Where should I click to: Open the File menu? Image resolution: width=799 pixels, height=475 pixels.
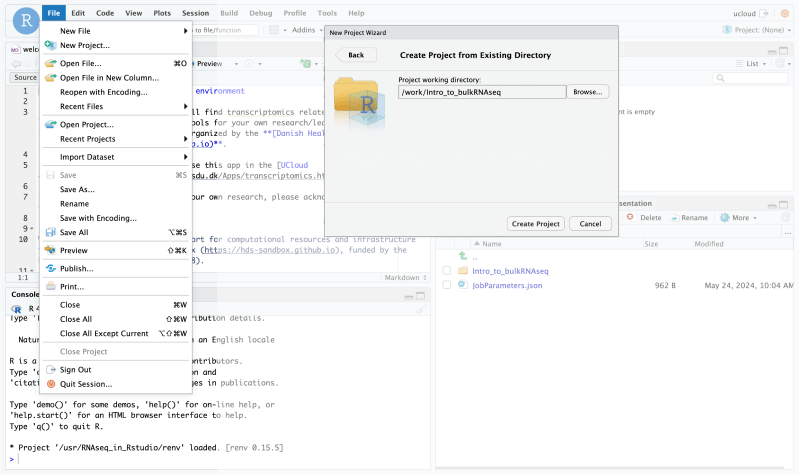coord(54,13)
